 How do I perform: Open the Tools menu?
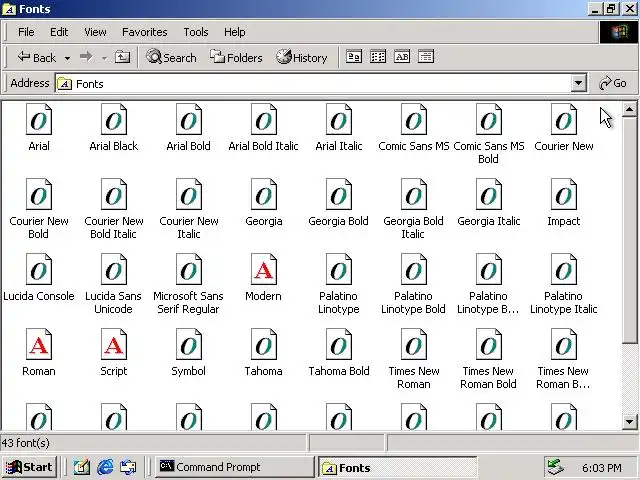pyautogui.click(x=196, y=32)
